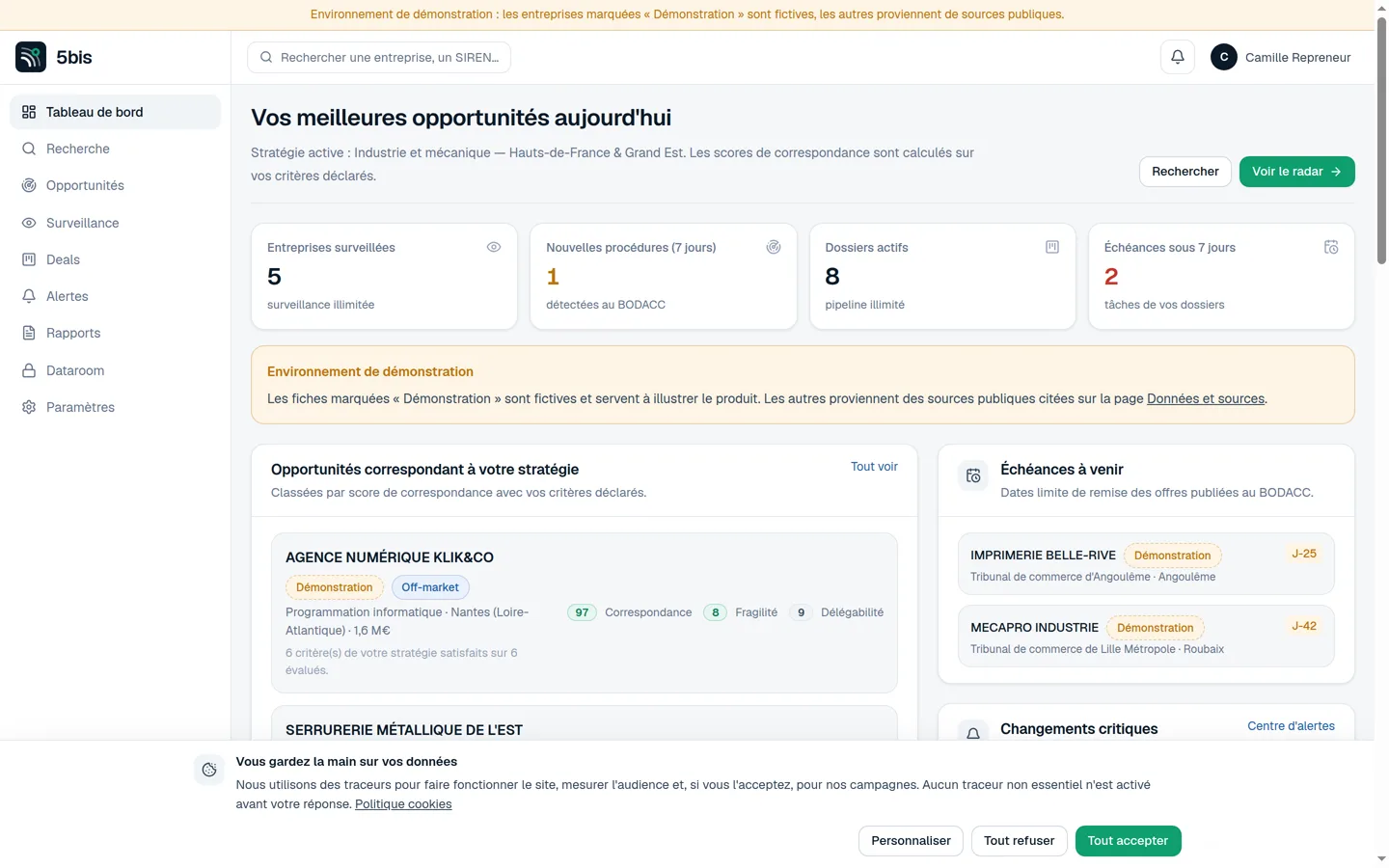Open Rapports in sidebar
The image size is (1389, 868).
(x=115, y=333)
